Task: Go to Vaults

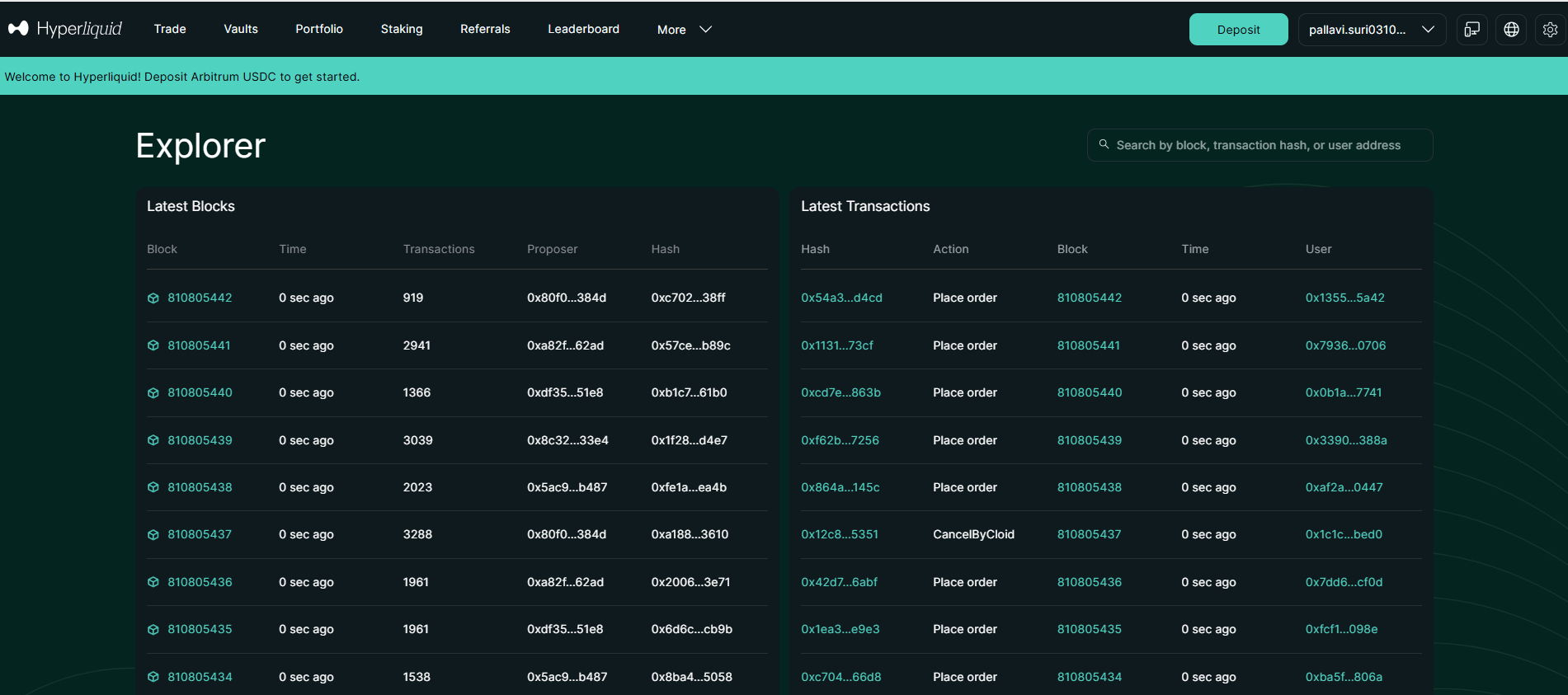Action: click(241, 29)
